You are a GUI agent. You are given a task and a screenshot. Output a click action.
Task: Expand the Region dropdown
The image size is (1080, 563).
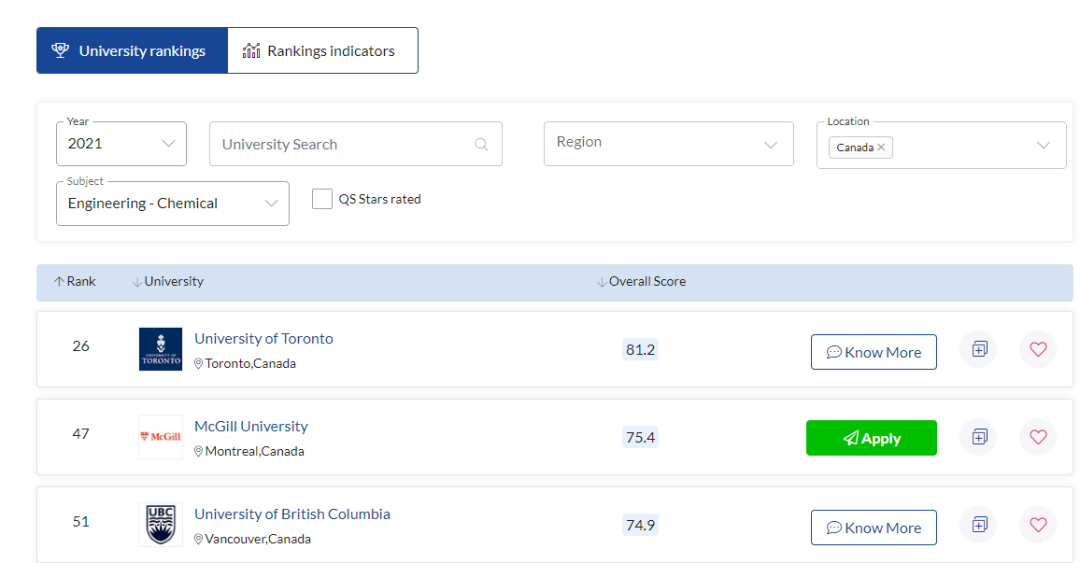pos(668,143)
